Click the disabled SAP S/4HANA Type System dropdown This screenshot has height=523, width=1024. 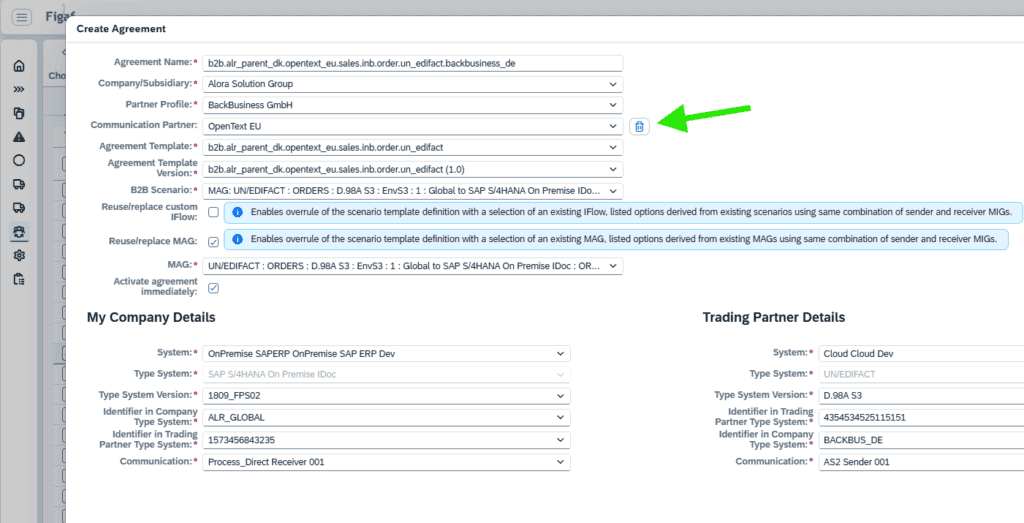[x=387, y=375]
